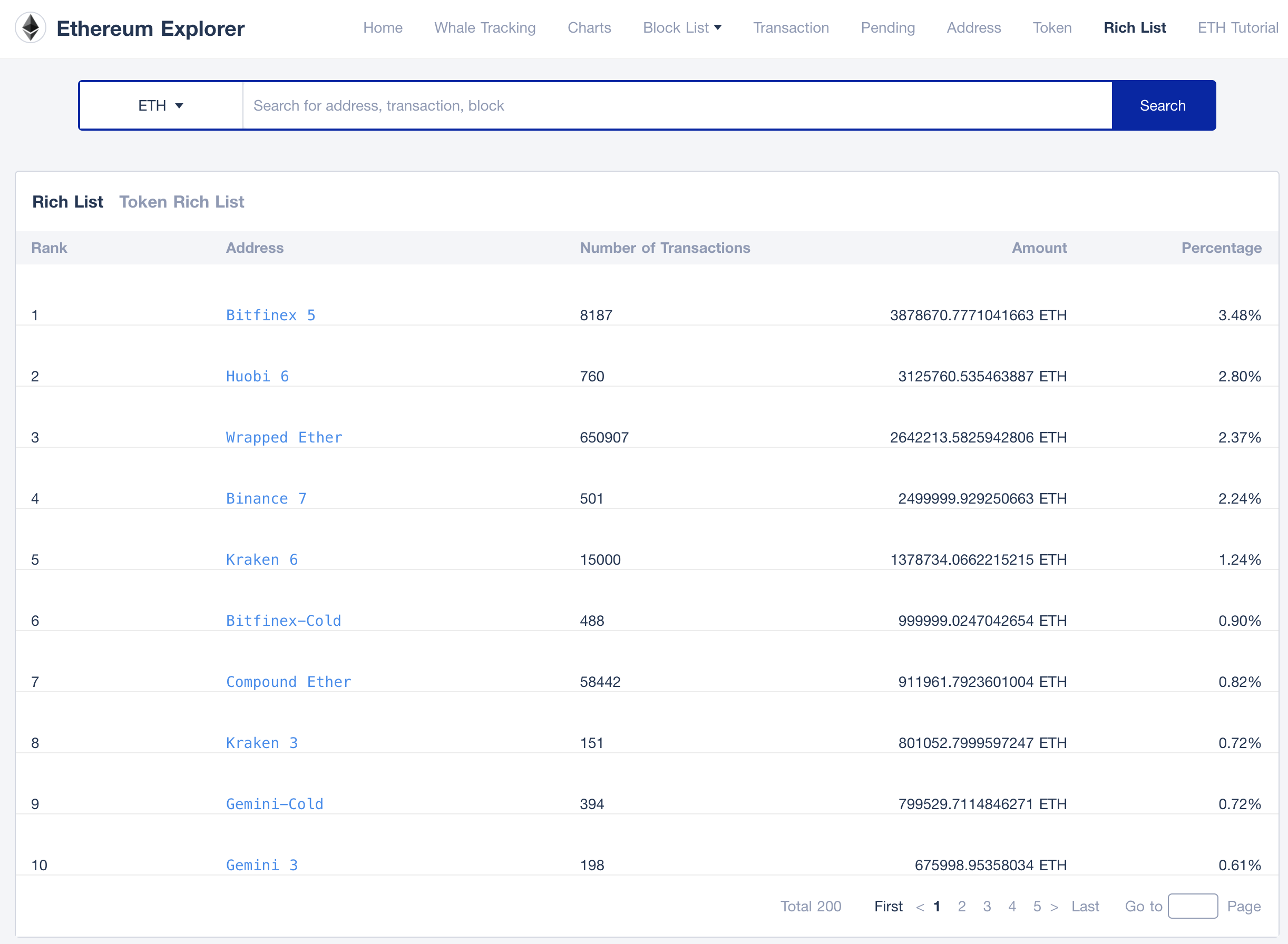
Task: Open the ETH Tutorial nav item
Action: [1238, 27]
